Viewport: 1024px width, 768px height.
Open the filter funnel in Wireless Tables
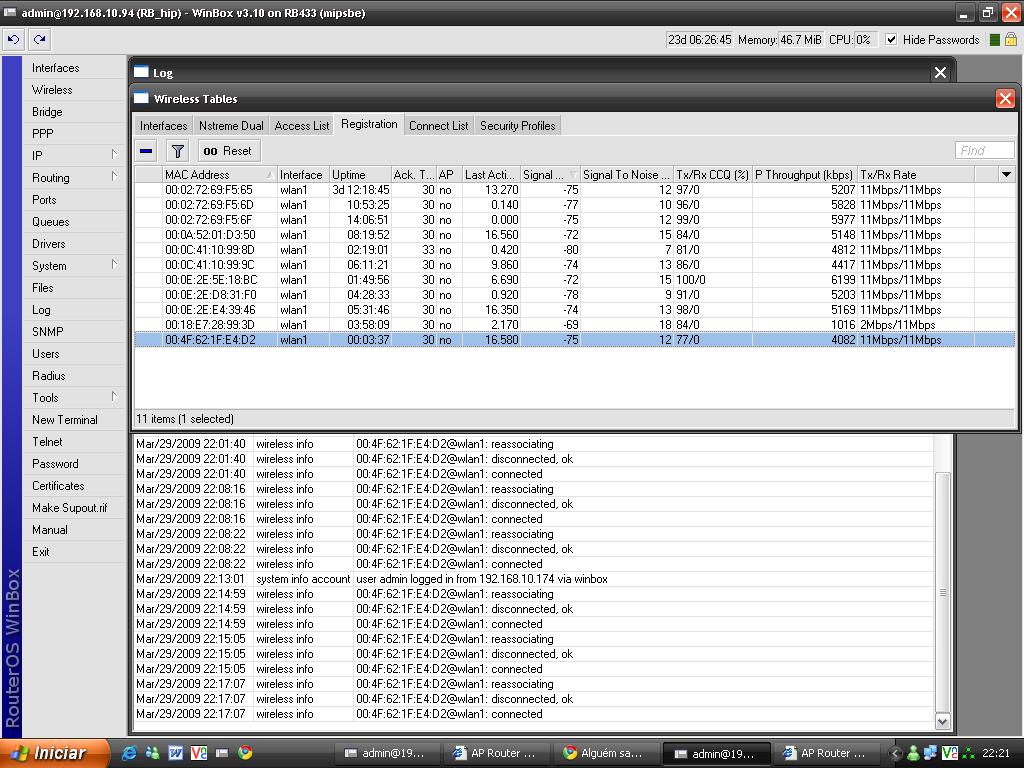point(177,151)
